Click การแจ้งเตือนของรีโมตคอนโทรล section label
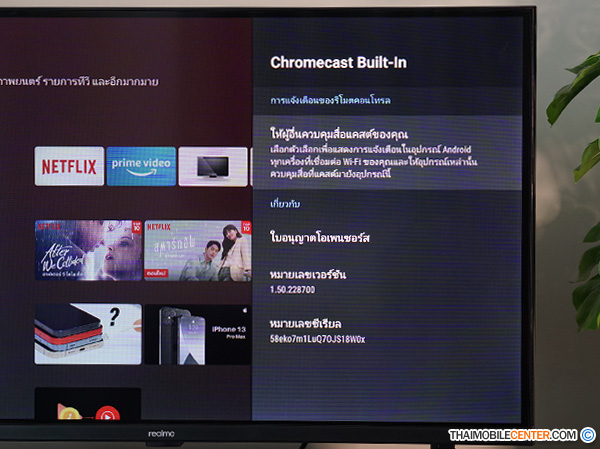The width and height of the screenshot is (600, 449). pos(330,100)
